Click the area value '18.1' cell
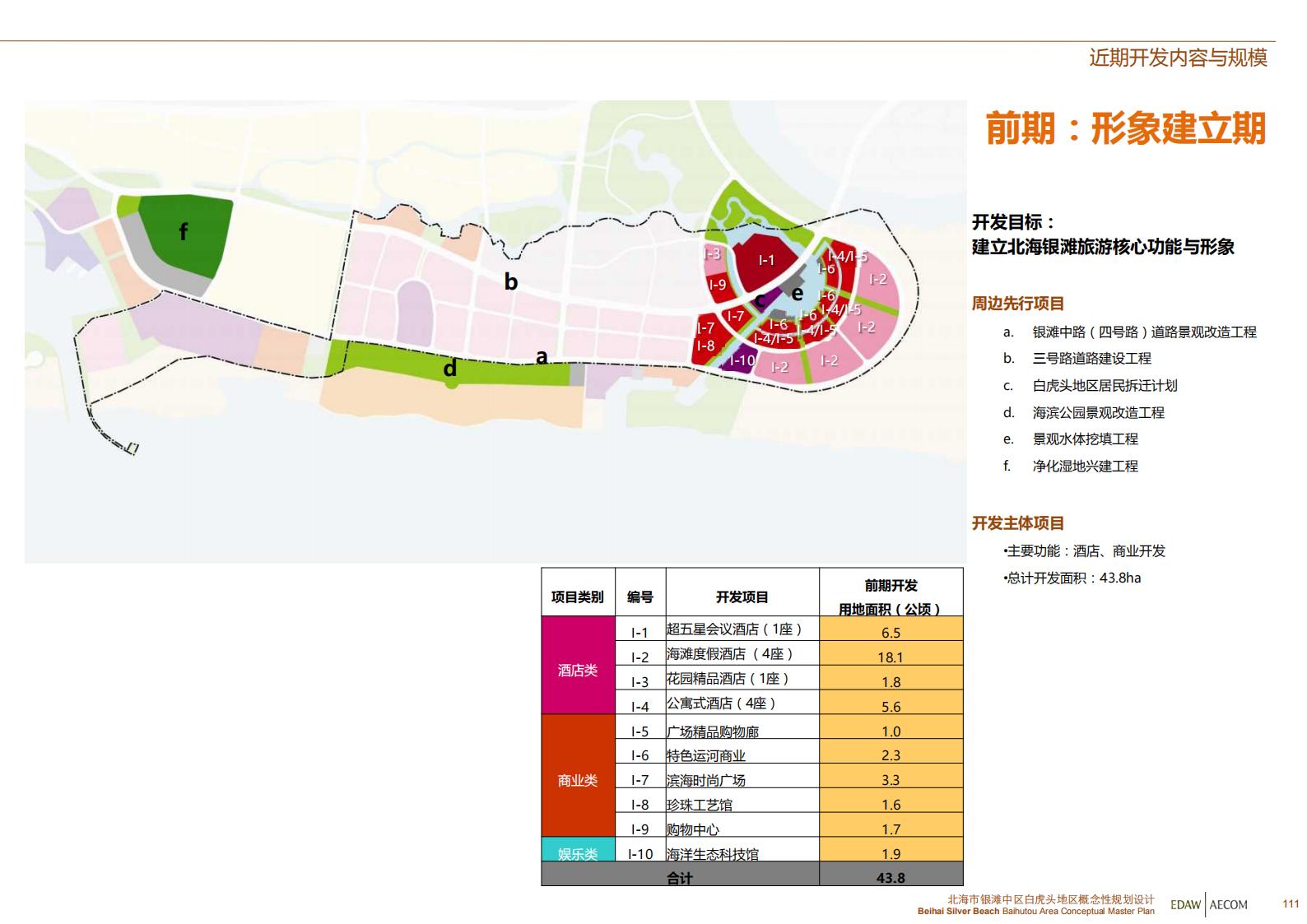This screenshot has width=1307, height=924. [x=891, y=654]
